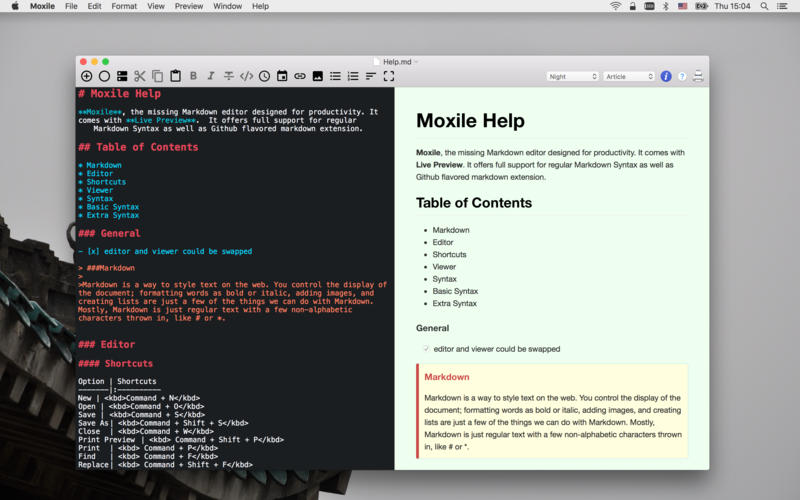Open the Notification Center list icon
Screen dimensions: 800x500
782,6
